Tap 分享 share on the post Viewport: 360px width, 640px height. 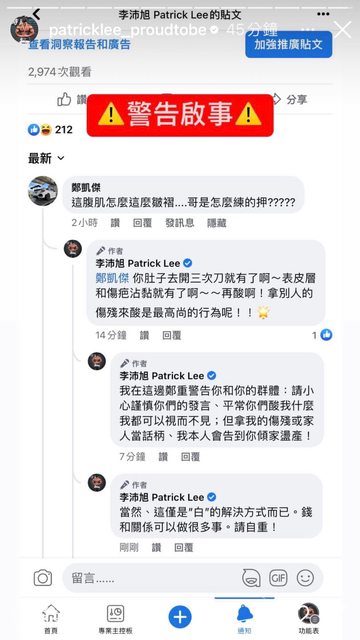point(289,99)
